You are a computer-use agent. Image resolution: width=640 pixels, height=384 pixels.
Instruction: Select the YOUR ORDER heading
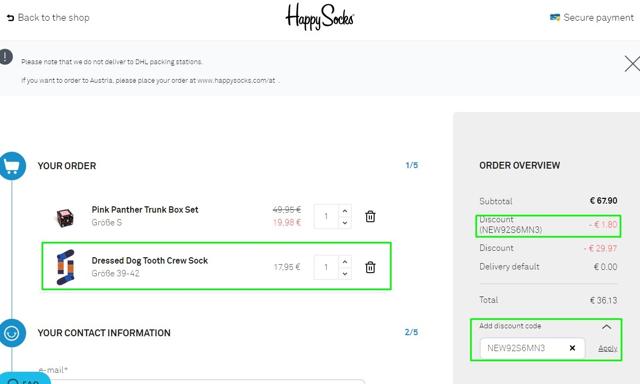pos(67,166)
